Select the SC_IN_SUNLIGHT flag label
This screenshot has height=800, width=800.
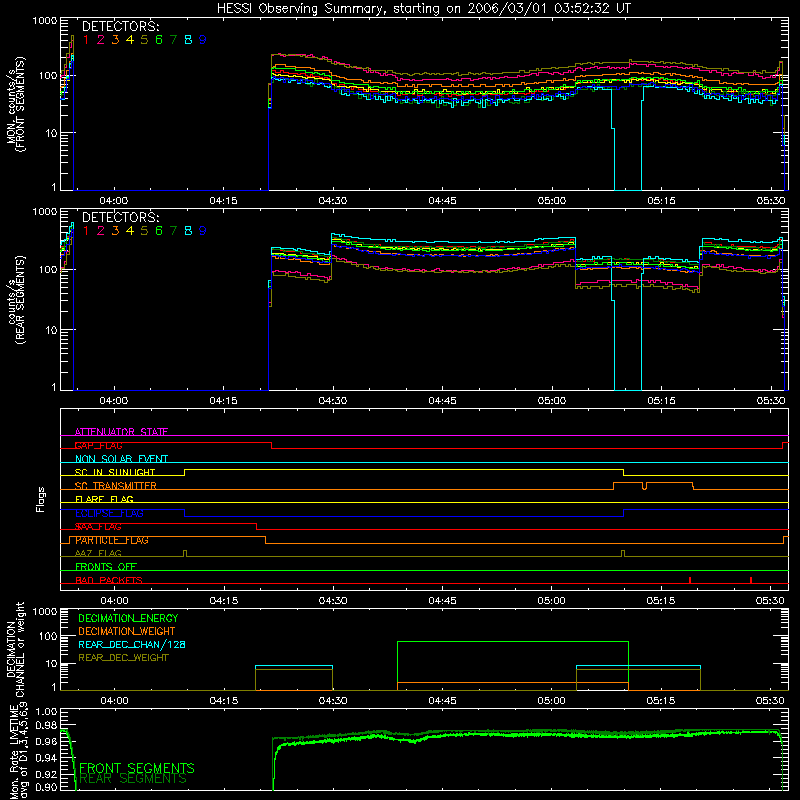[115, 472]
